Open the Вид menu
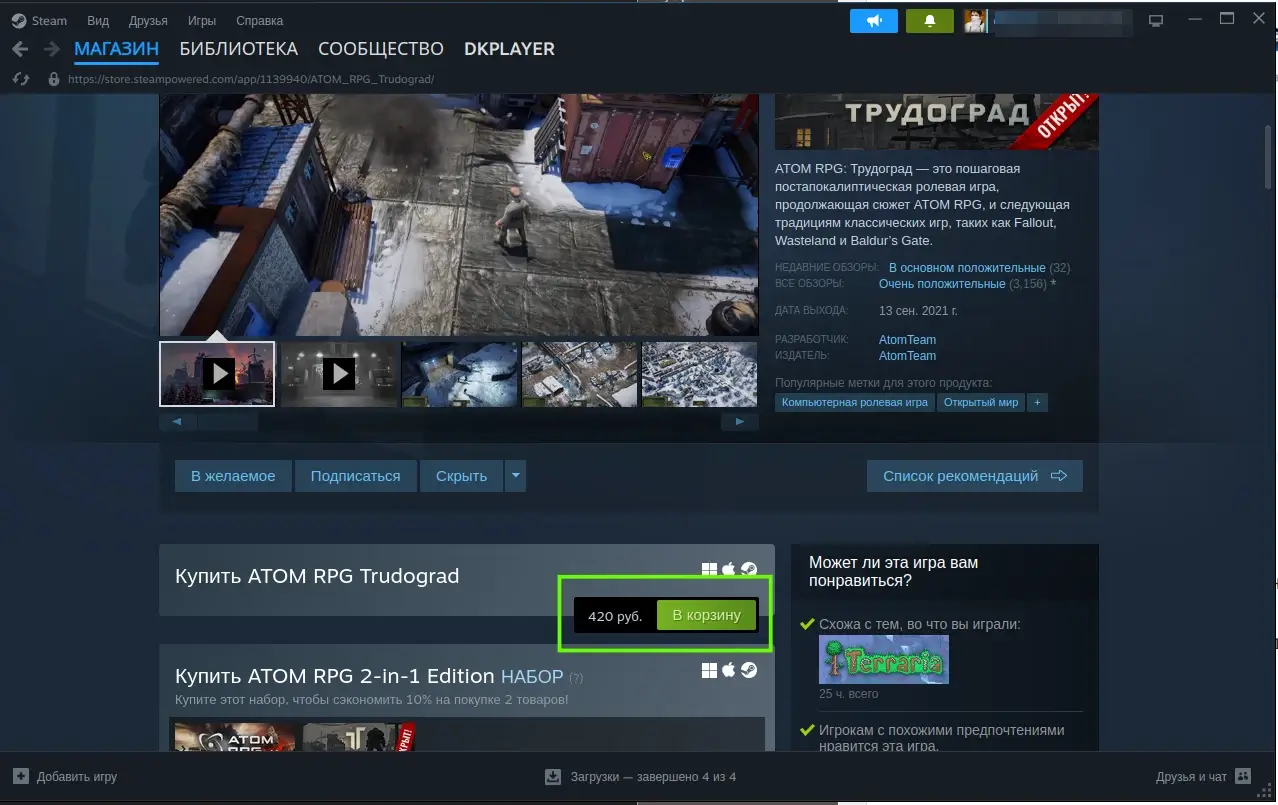 [98, 20]
